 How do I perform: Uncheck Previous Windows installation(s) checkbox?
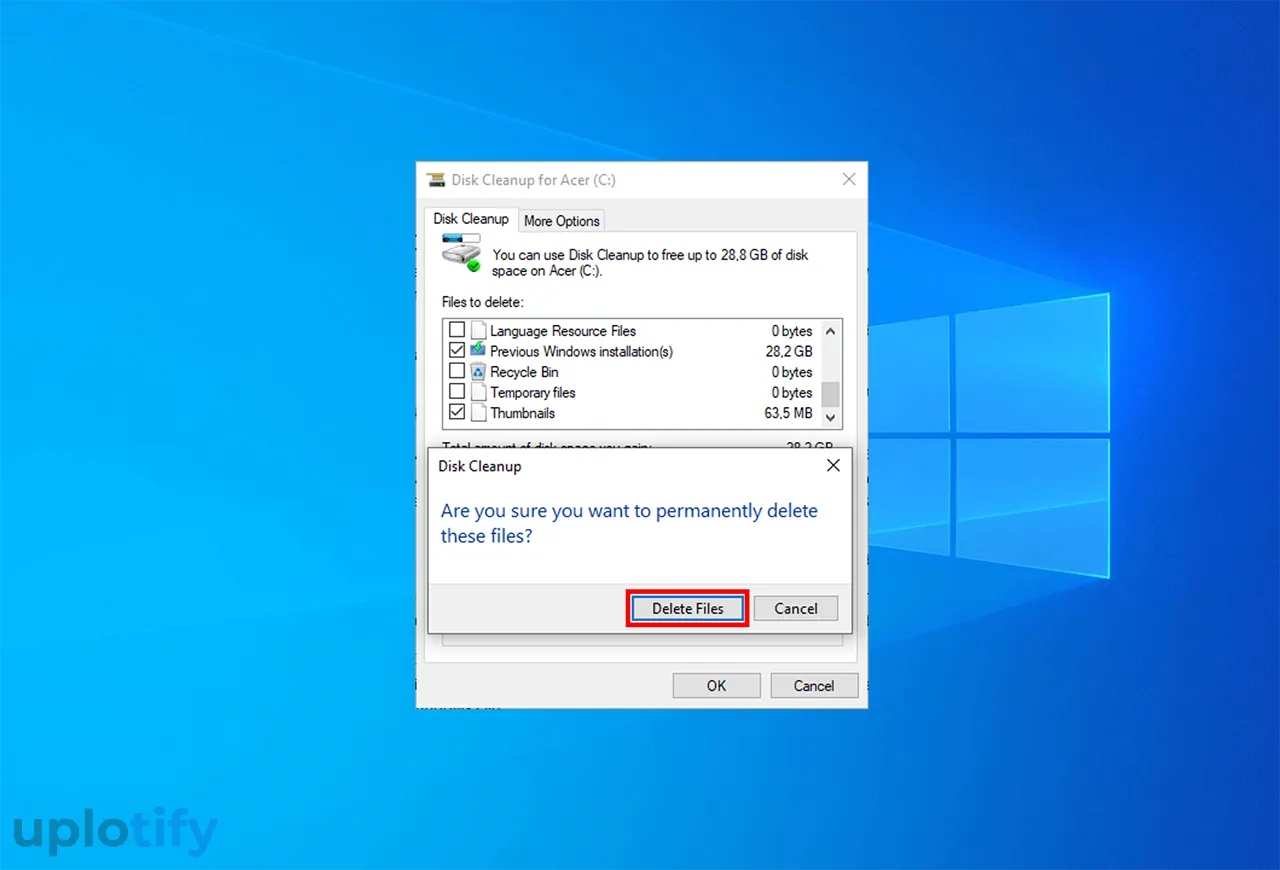pos(457,351)
